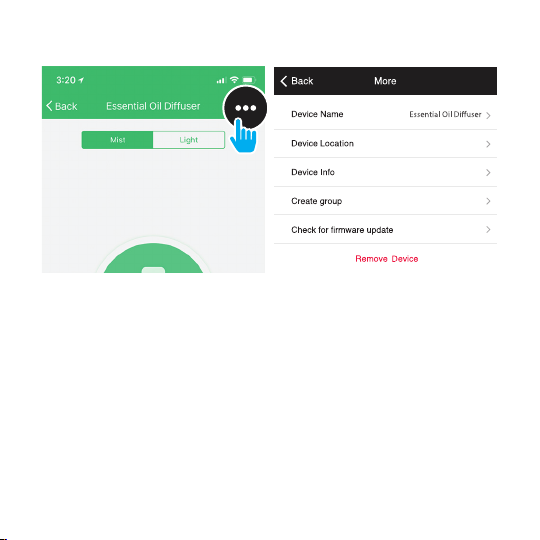540x540 pixels.
Task: Select Create group menu row
Action: pyautogui.click(x=385, y=201)
